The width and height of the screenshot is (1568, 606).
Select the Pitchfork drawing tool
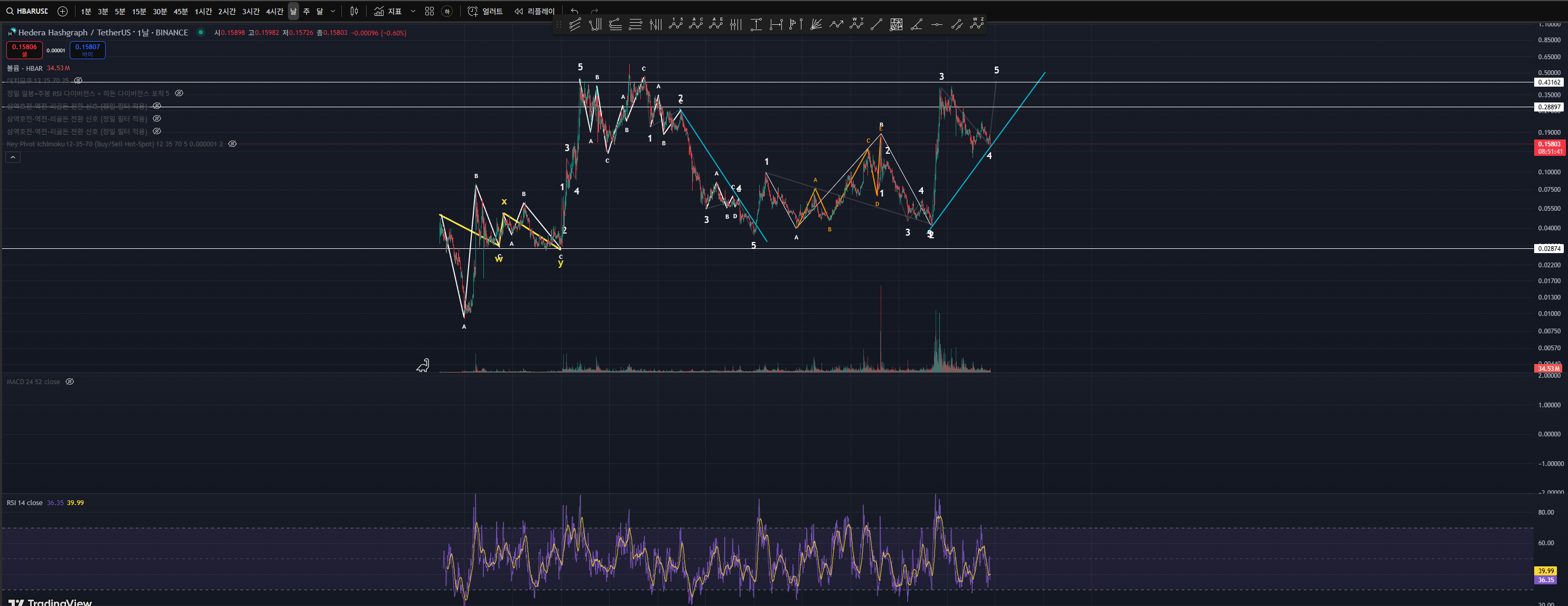pos(595,24)
